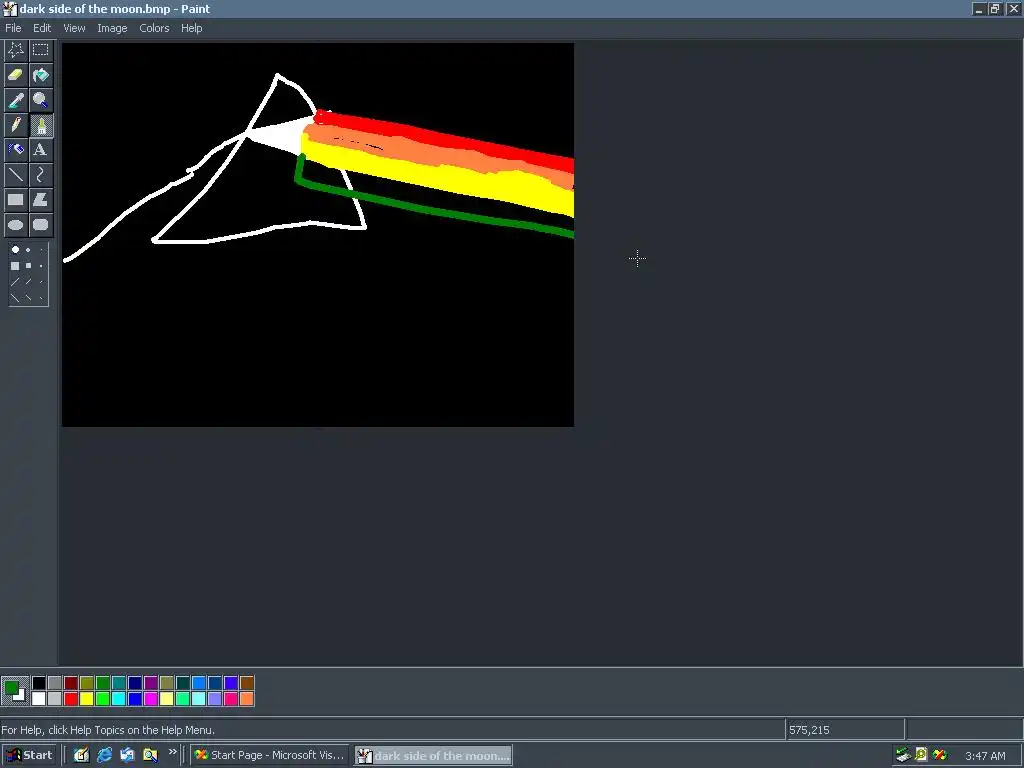
Task: Select the Magnifier tool
Action: pos(40,100)
